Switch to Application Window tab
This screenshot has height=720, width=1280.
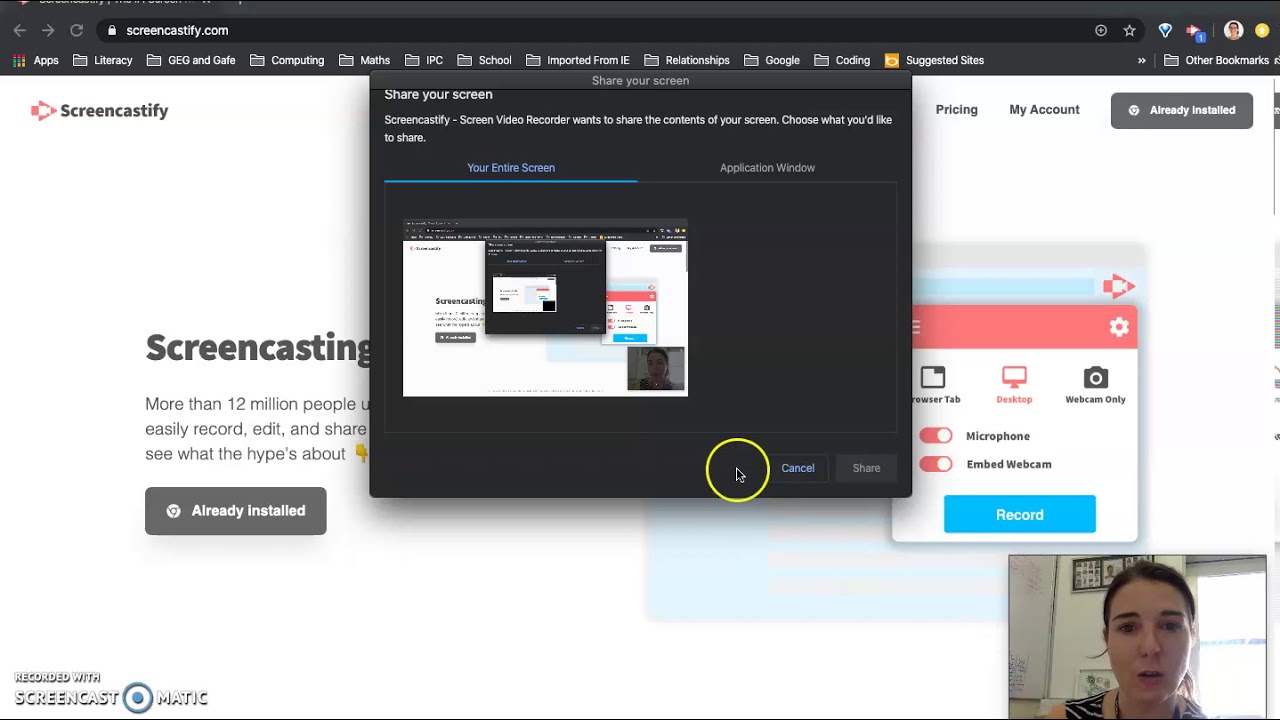(767, 167)
